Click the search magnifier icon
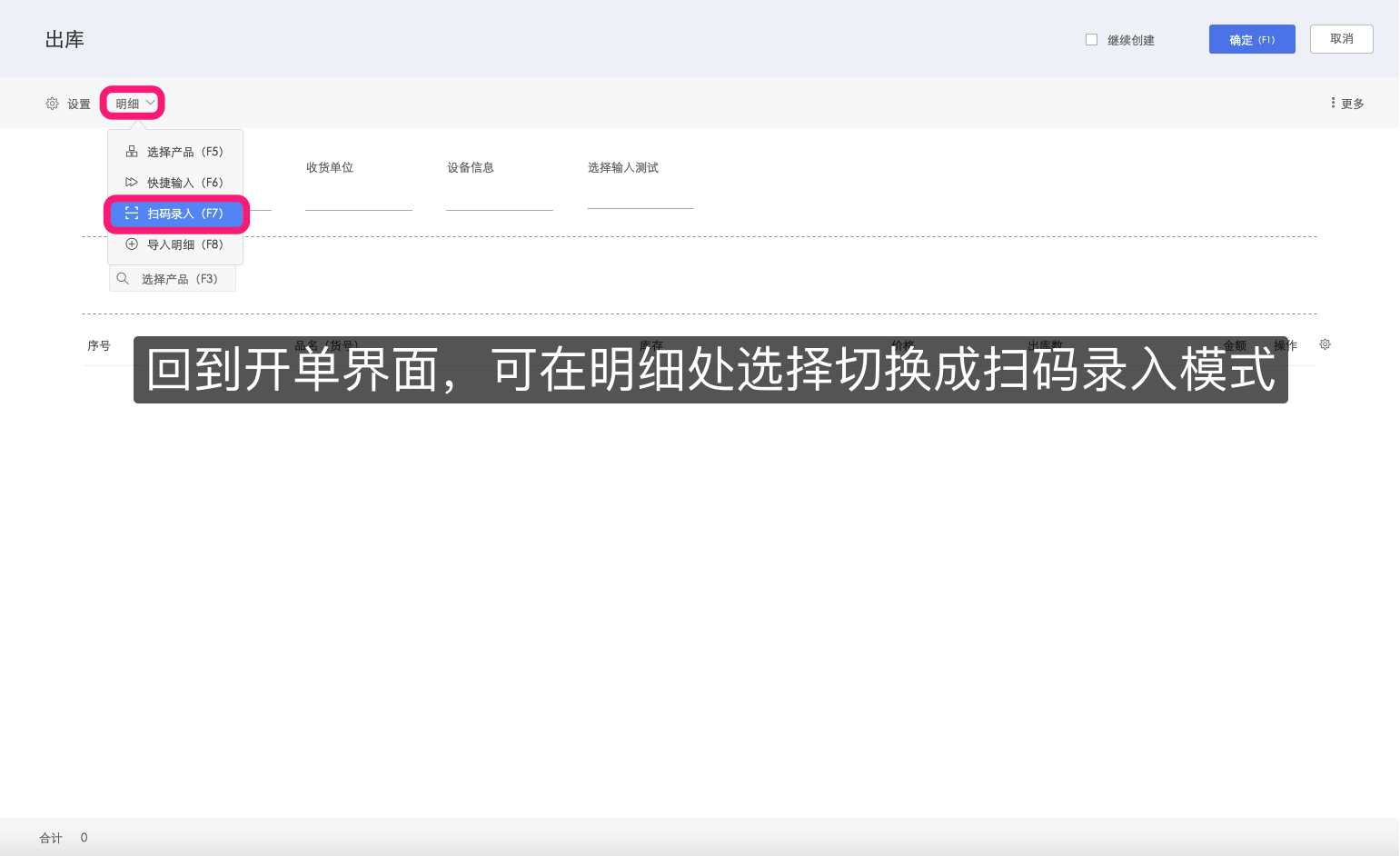The image size is (1400, 856). coord(123,279)
